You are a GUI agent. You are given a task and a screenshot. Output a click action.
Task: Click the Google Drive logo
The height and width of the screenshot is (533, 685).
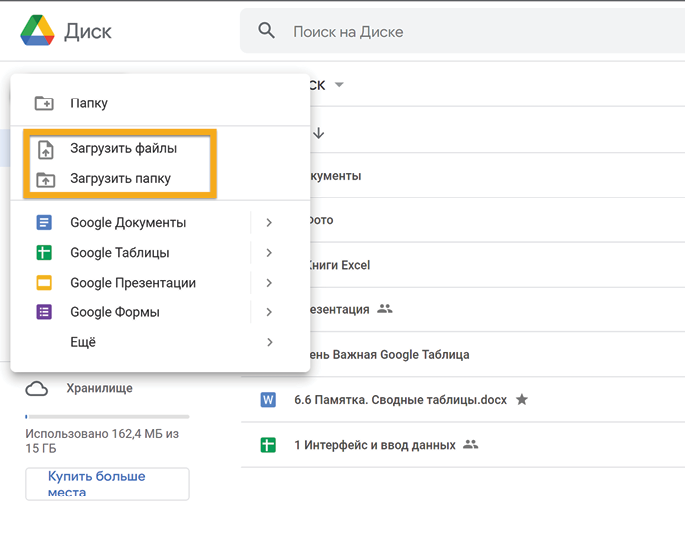pyautogui.click(x=37, y=31)
